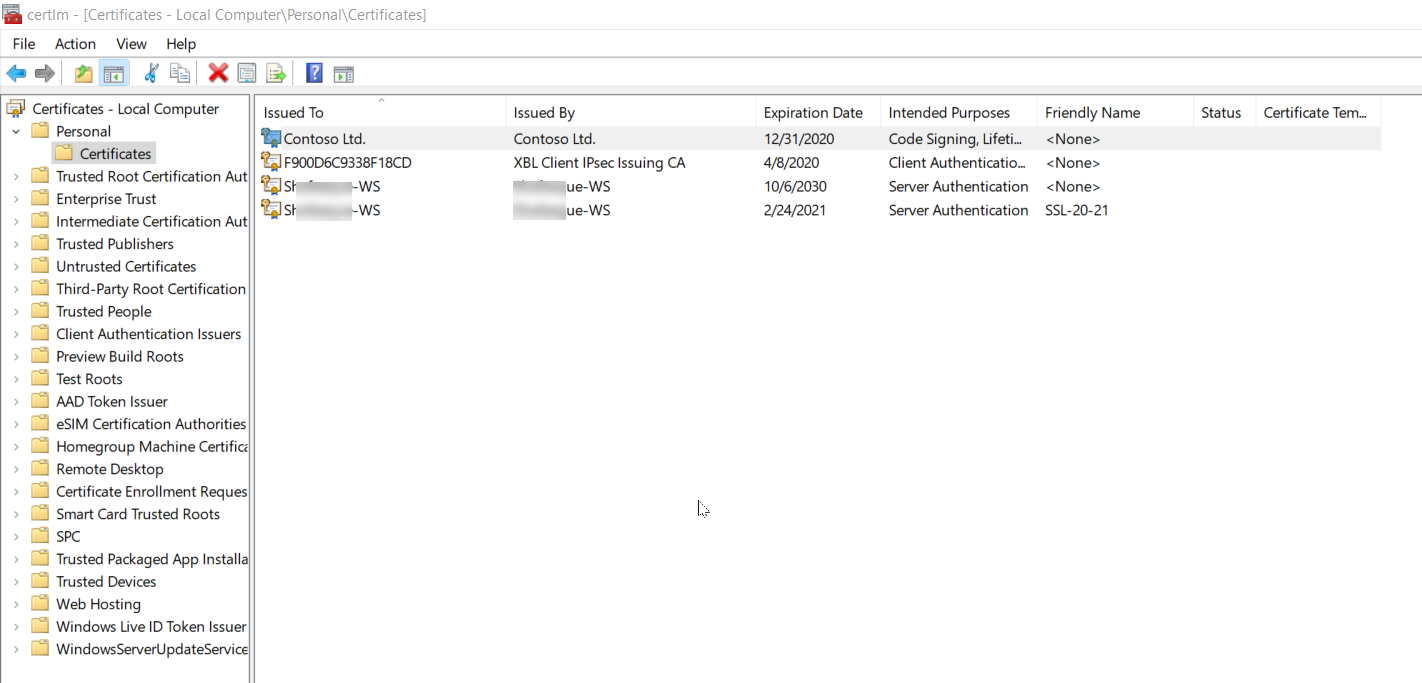Viewport: 1422px width, 683px height.
Task: Open the File menu
Action: 24,44
